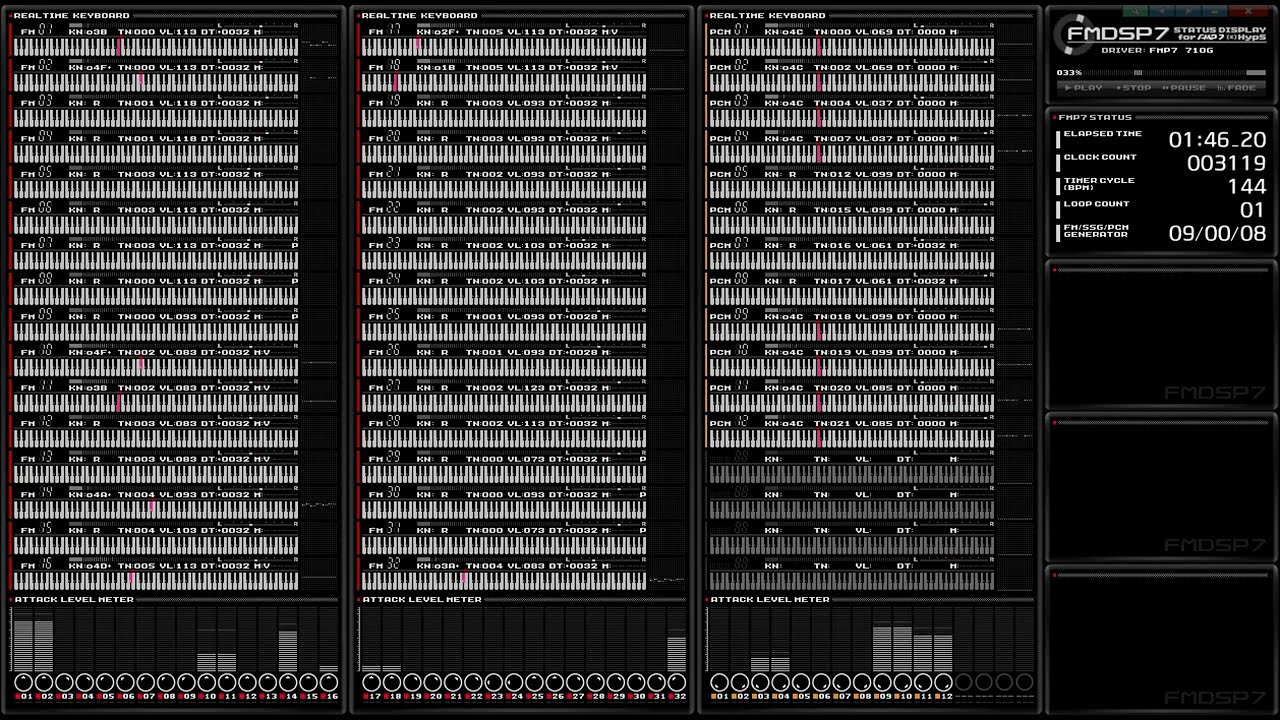Start playback with the PLAY button
This screenshot has width=1280, height=720.
tap(1083, 88)
